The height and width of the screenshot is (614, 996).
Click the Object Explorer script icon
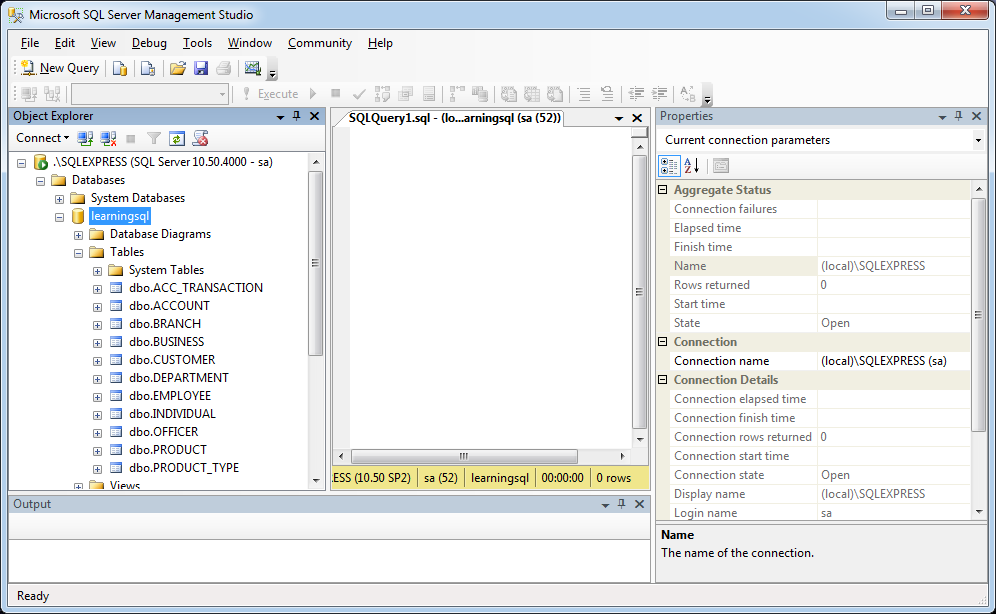(201, 138)
